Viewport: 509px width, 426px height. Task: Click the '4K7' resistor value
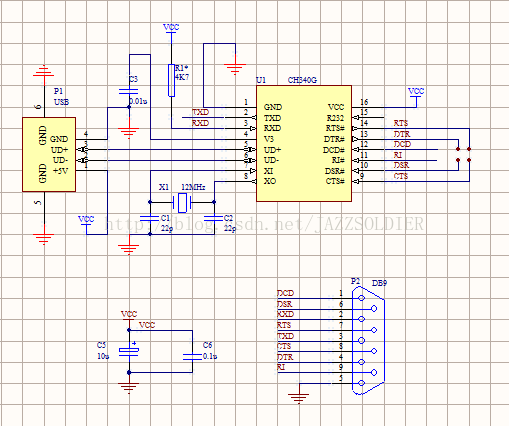[182, 77]
